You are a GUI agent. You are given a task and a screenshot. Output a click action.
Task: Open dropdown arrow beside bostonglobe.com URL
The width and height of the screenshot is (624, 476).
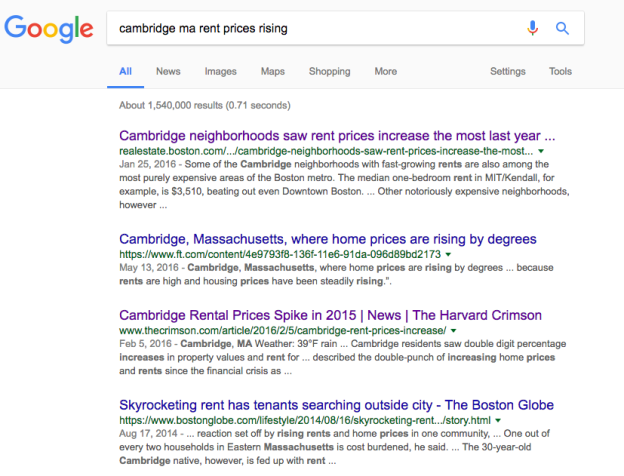[498, 420]
